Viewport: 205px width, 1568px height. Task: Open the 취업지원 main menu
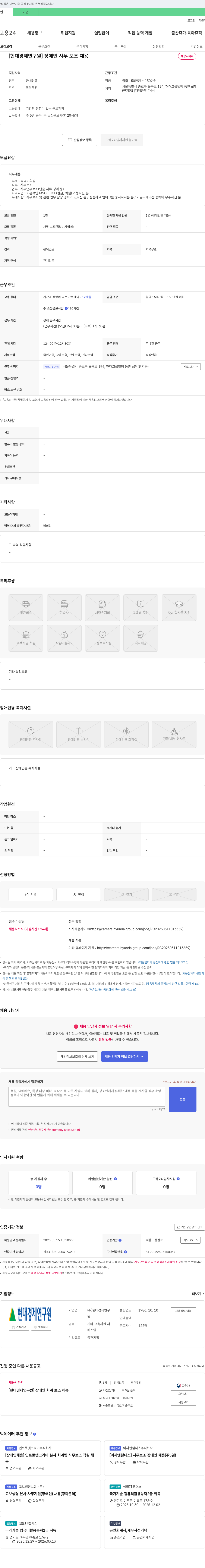pyautogui.click(x=68, y=33)
